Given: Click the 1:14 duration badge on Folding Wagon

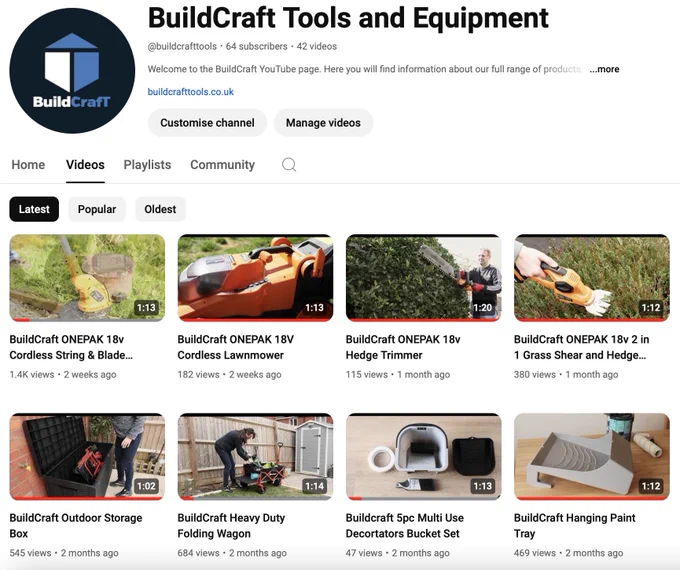Looking at the screenshot, I should pyautogui.click(x=314, y=486).
